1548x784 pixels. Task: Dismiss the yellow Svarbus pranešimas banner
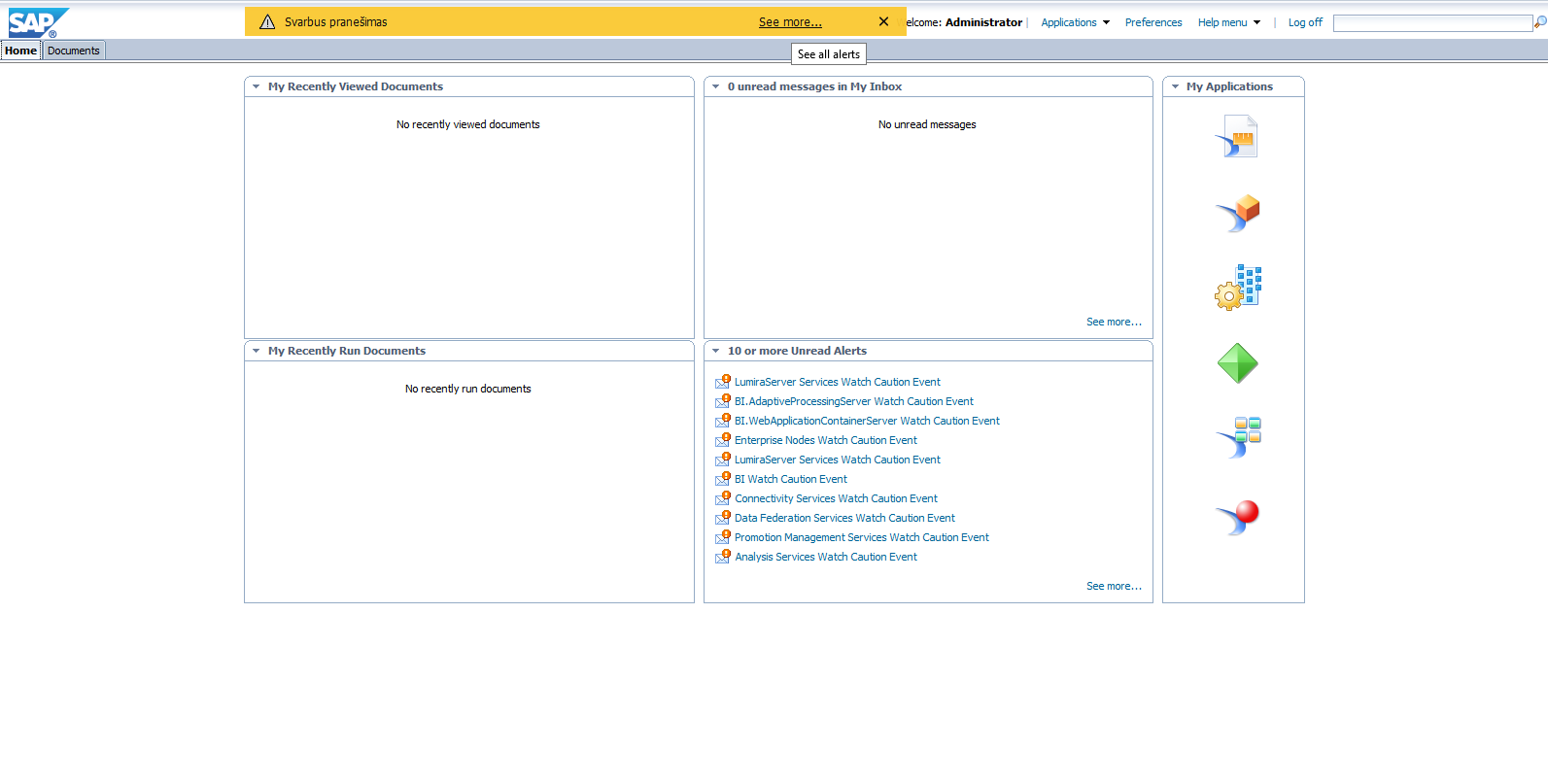(x=883, y=21)
